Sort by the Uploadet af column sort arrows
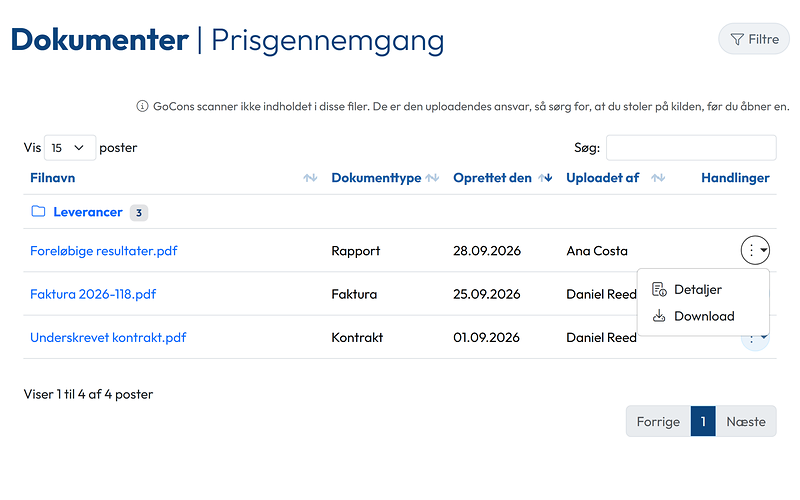 click(x=658, y=178)
